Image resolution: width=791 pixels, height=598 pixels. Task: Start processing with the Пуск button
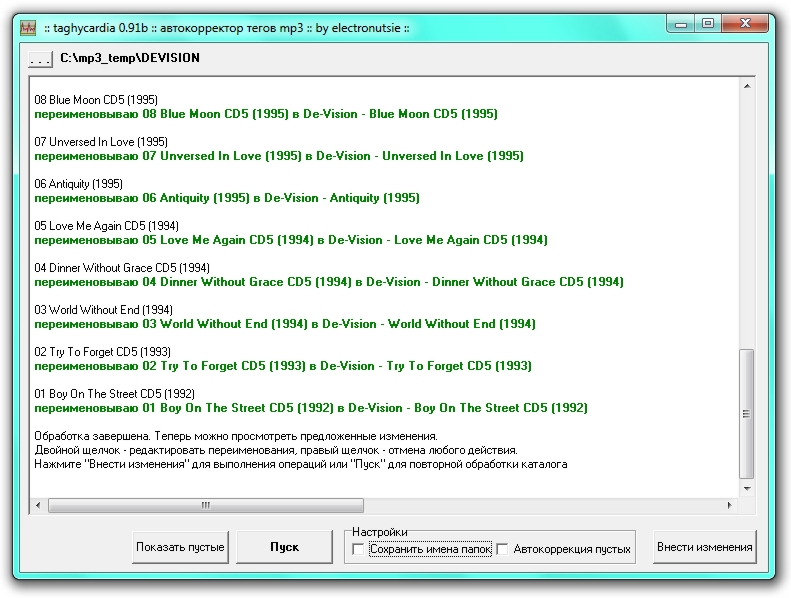(x=285, y=547)
